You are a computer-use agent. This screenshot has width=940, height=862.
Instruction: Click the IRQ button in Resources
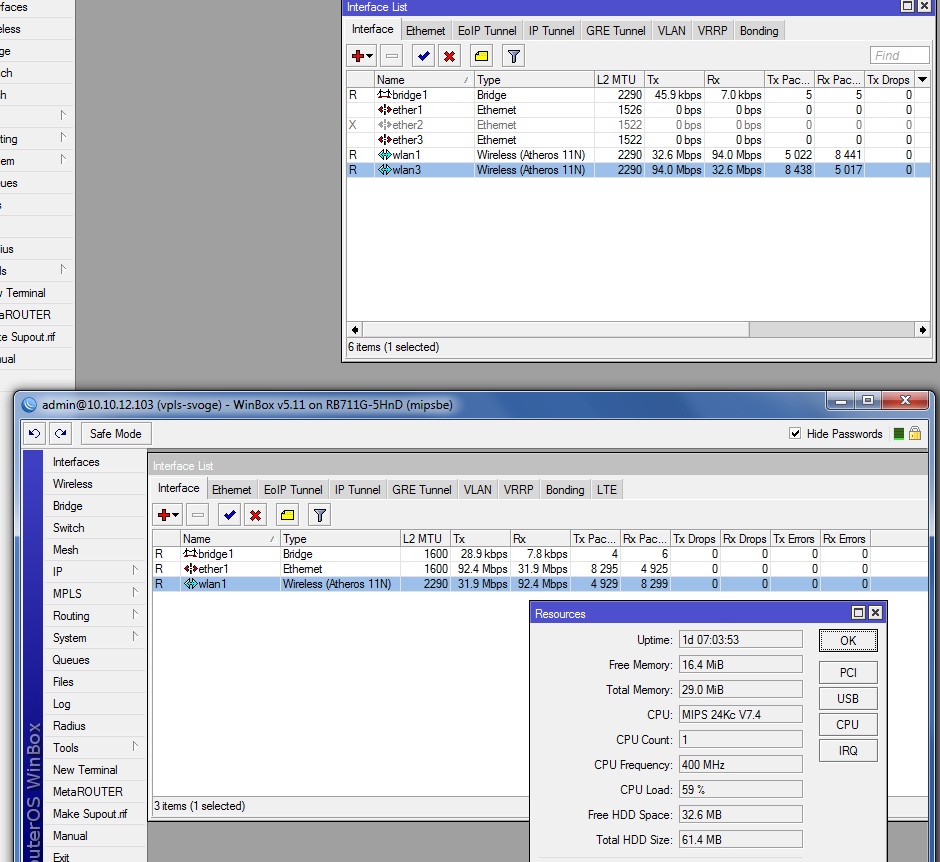pos(847,750)
